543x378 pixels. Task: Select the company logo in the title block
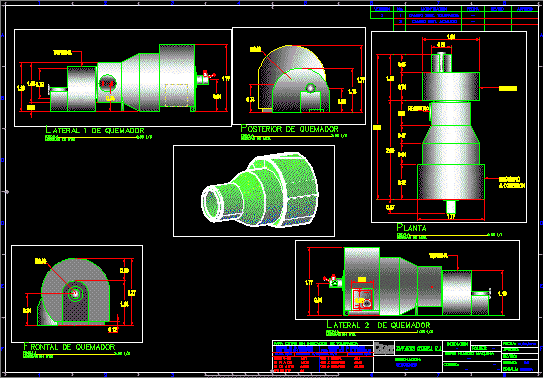pos(383,348)
